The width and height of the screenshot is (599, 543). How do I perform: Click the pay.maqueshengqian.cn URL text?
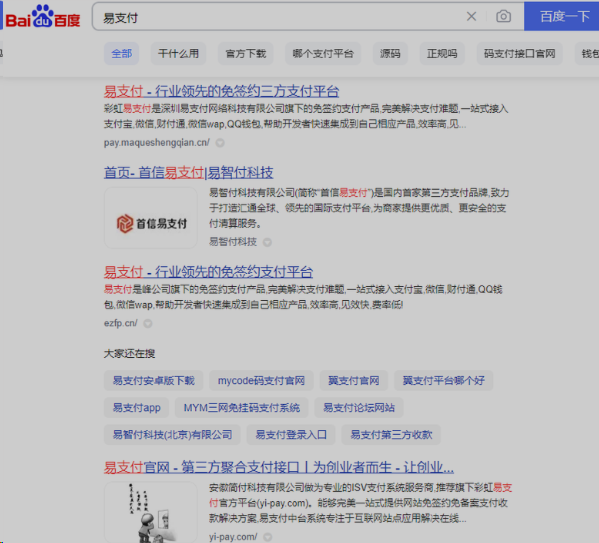pos(157,143)
